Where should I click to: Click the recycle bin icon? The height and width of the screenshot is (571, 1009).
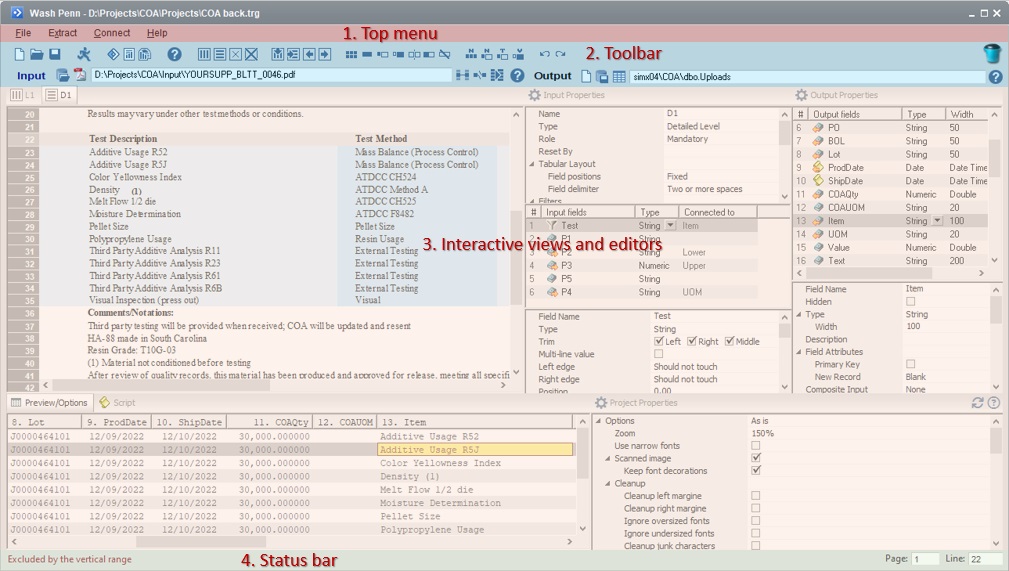click(x=992, y=54)
